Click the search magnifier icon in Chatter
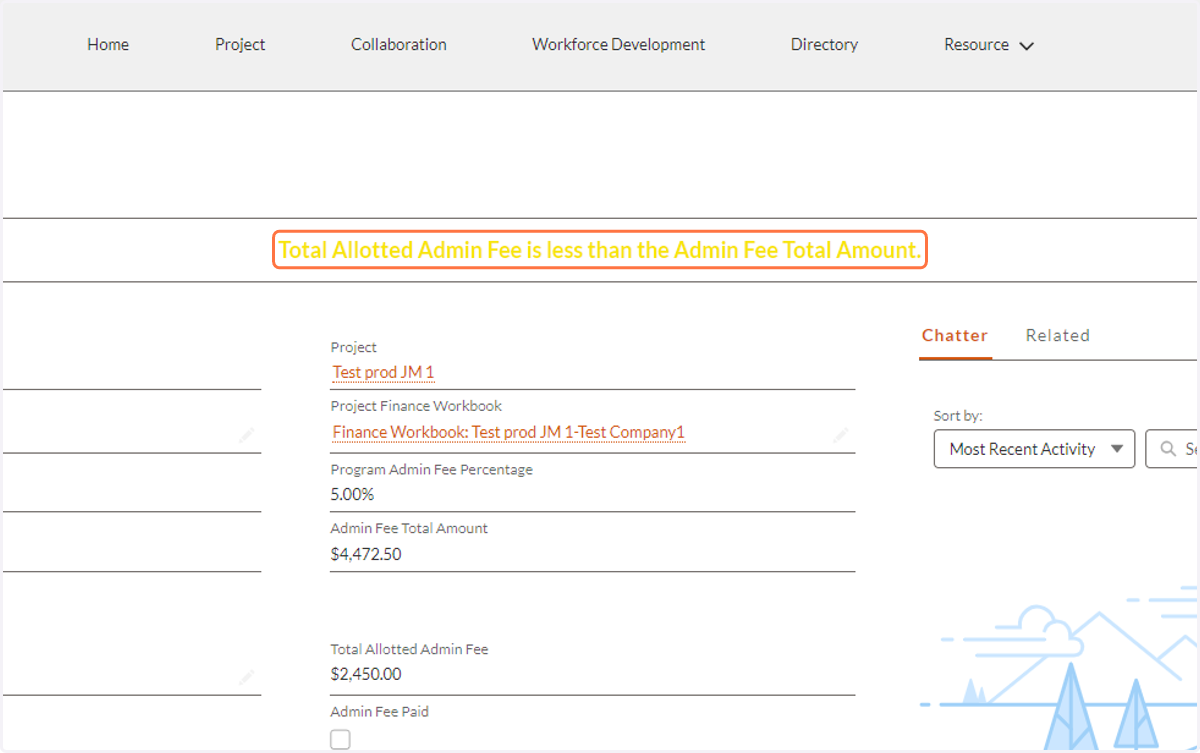1200x753 pixels. coord(1167,450)
